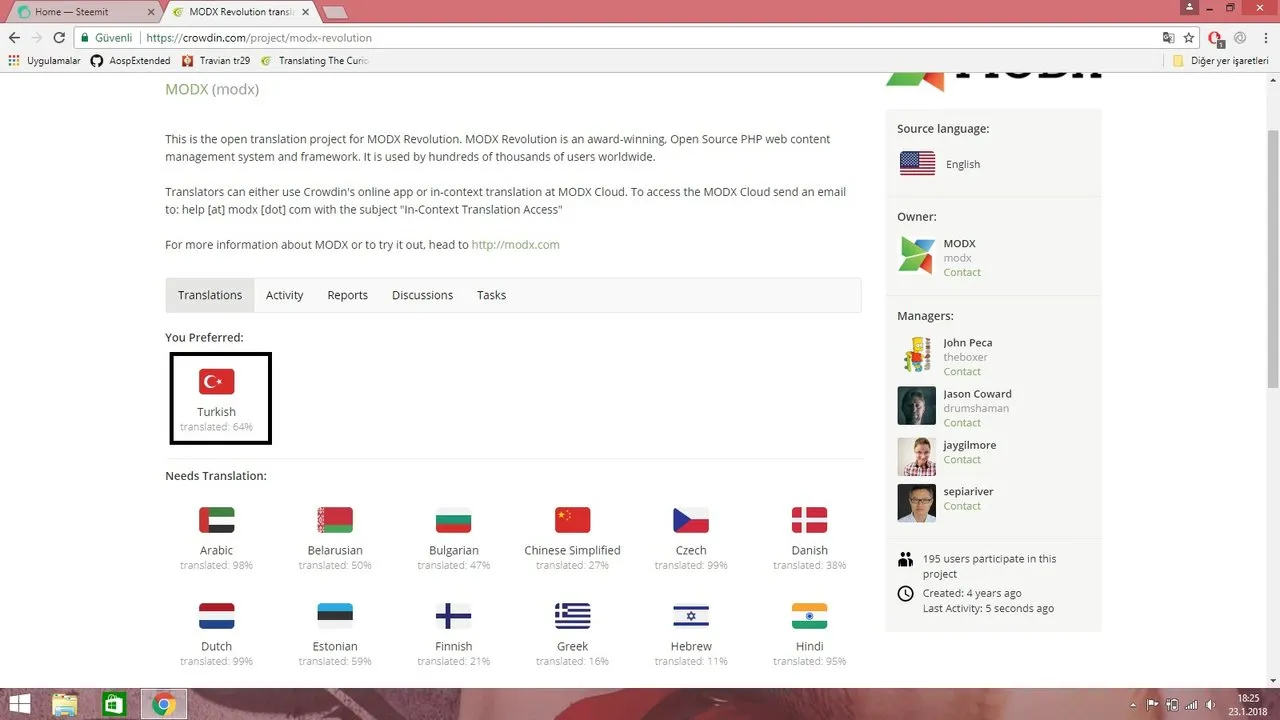The width and height of the screenshot is (1280, 720).
Task: Click Contact under Jason Coward
Action: point(962,422)
